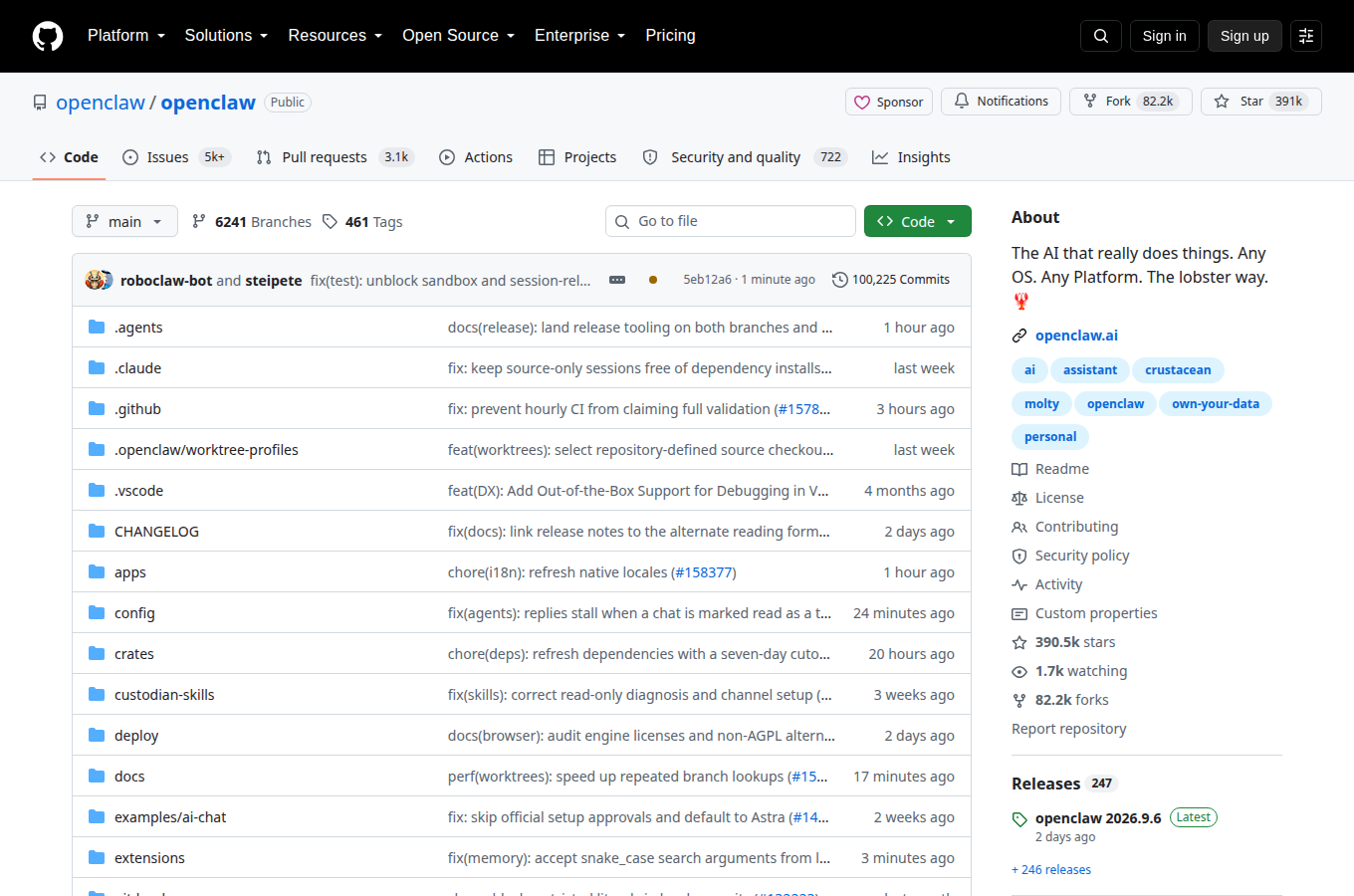Select the own-your-data topic tag
The height and width of the screenshot is (896, 1354).
pyautogui.click(x=1216, y=404)
